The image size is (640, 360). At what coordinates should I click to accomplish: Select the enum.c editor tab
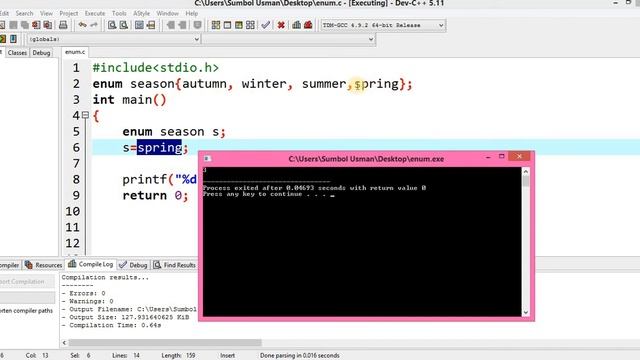[x=75, y=52]
